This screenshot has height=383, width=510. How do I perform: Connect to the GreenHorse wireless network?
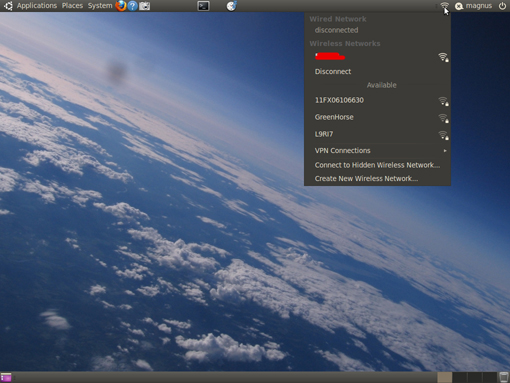(x=377, y=117)
